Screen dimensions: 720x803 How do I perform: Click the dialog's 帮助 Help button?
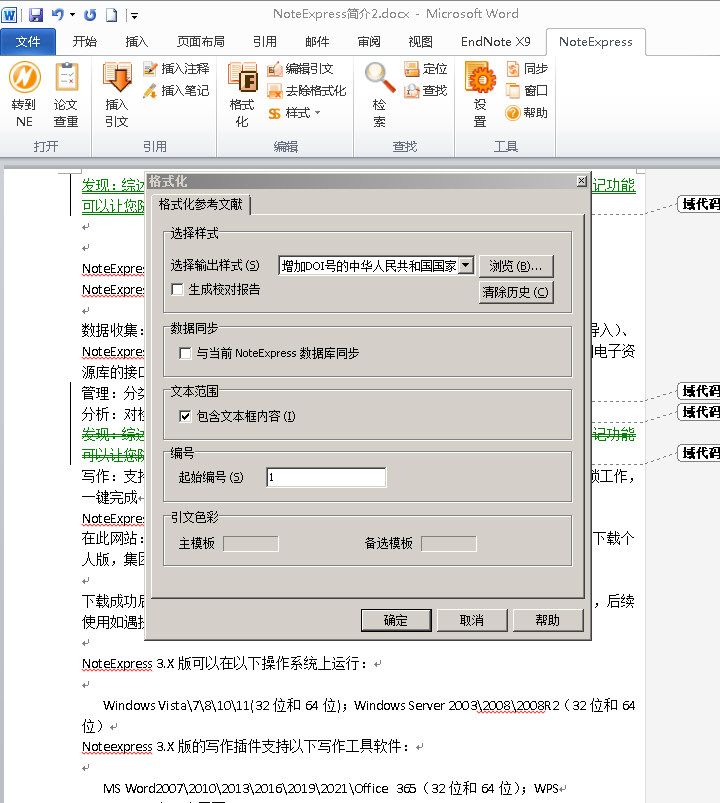pos(547,620)
